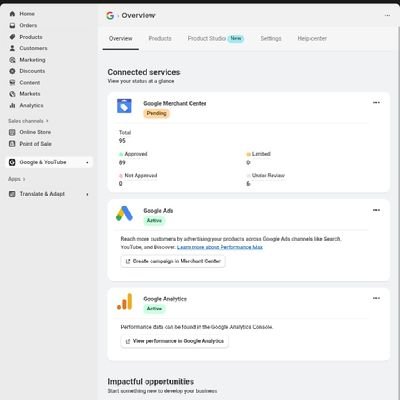
Task: Click View performance in Google Analytics button
Action: click(175, 341)
